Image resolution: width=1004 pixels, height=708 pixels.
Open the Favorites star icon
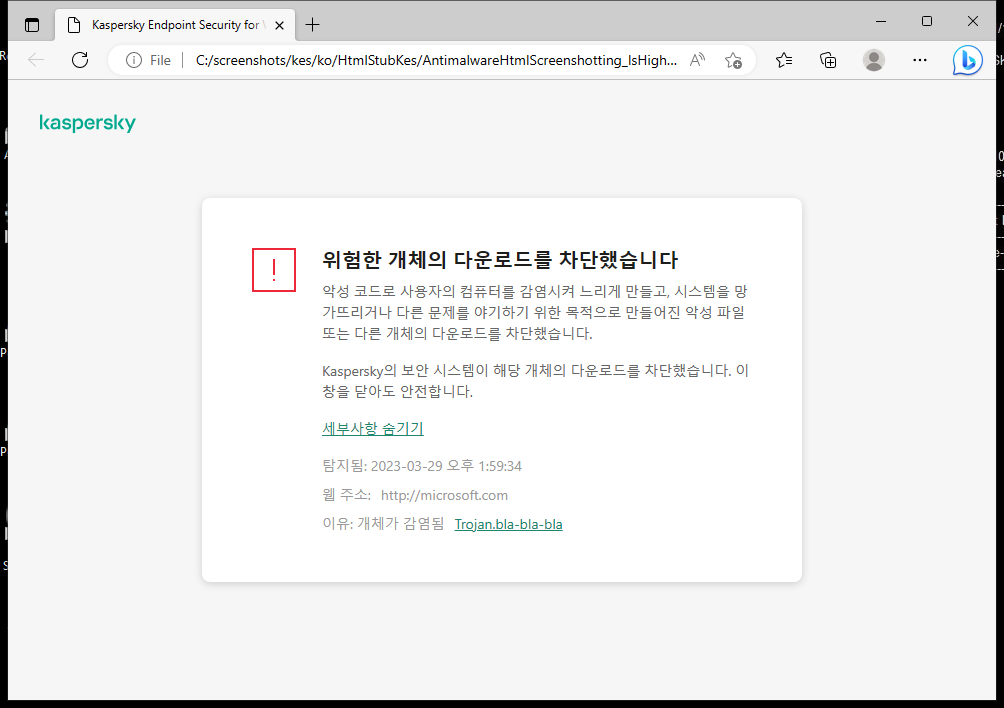733,60
